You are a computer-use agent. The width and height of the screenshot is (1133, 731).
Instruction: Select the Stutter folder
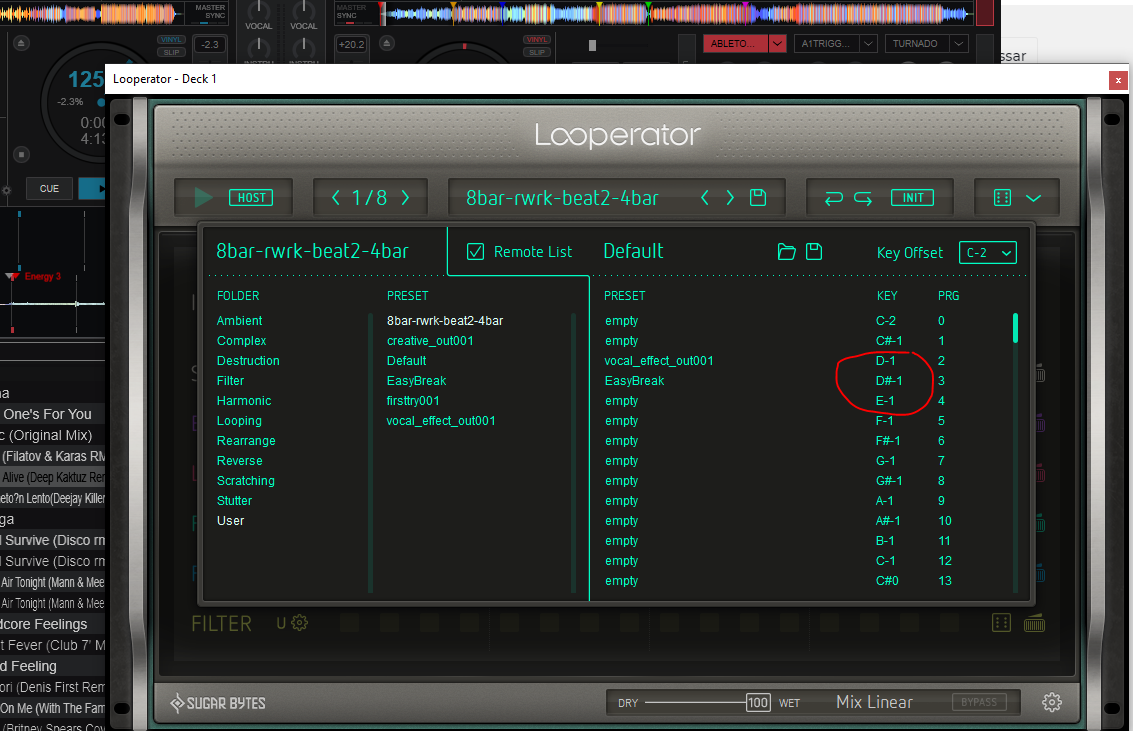[x=234, y=501]
